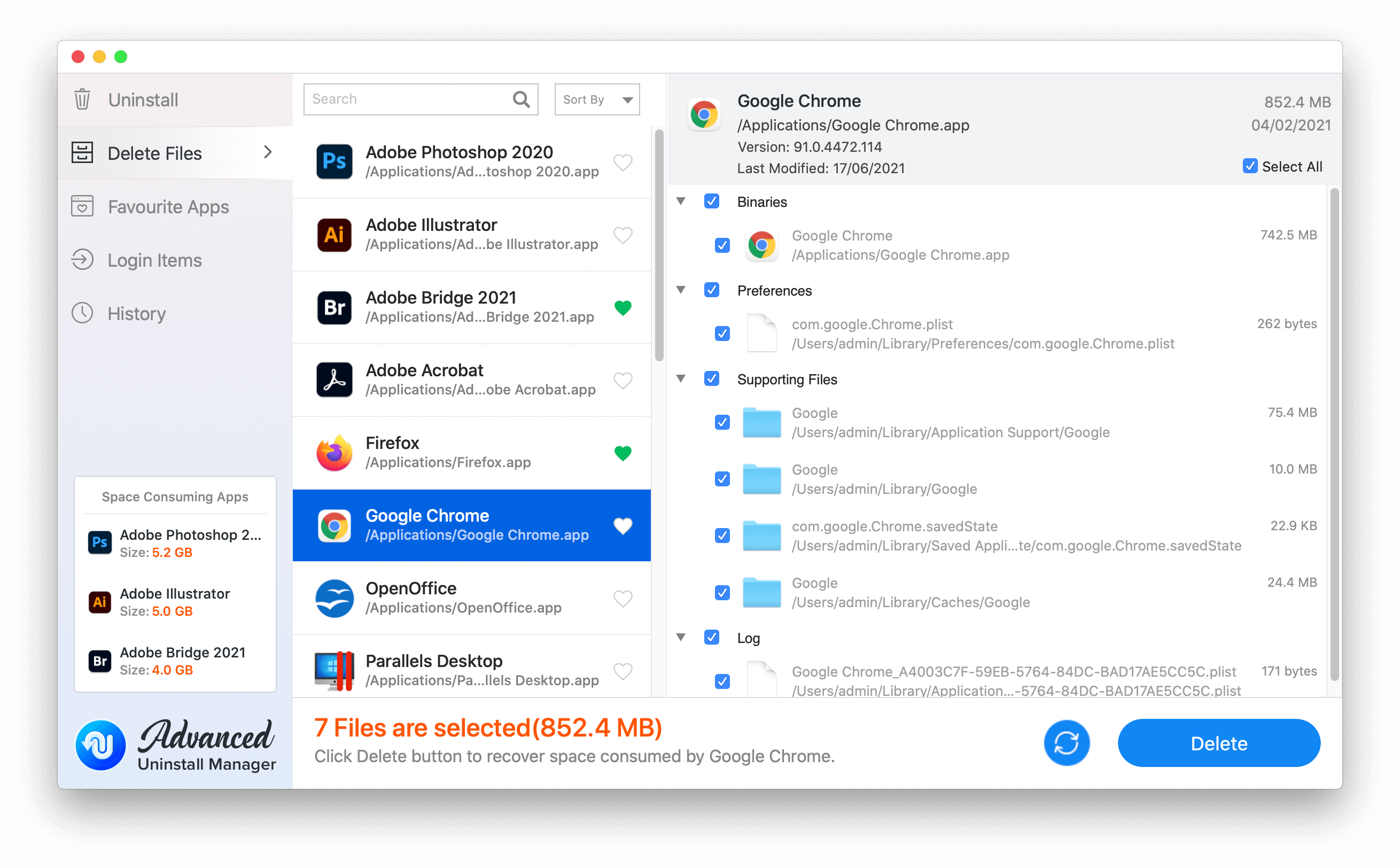Screen dimensions: 1400x868
Task: Uncheck the Binaries group checkbox
Action: pyautogui.click(x=711, y=201)
